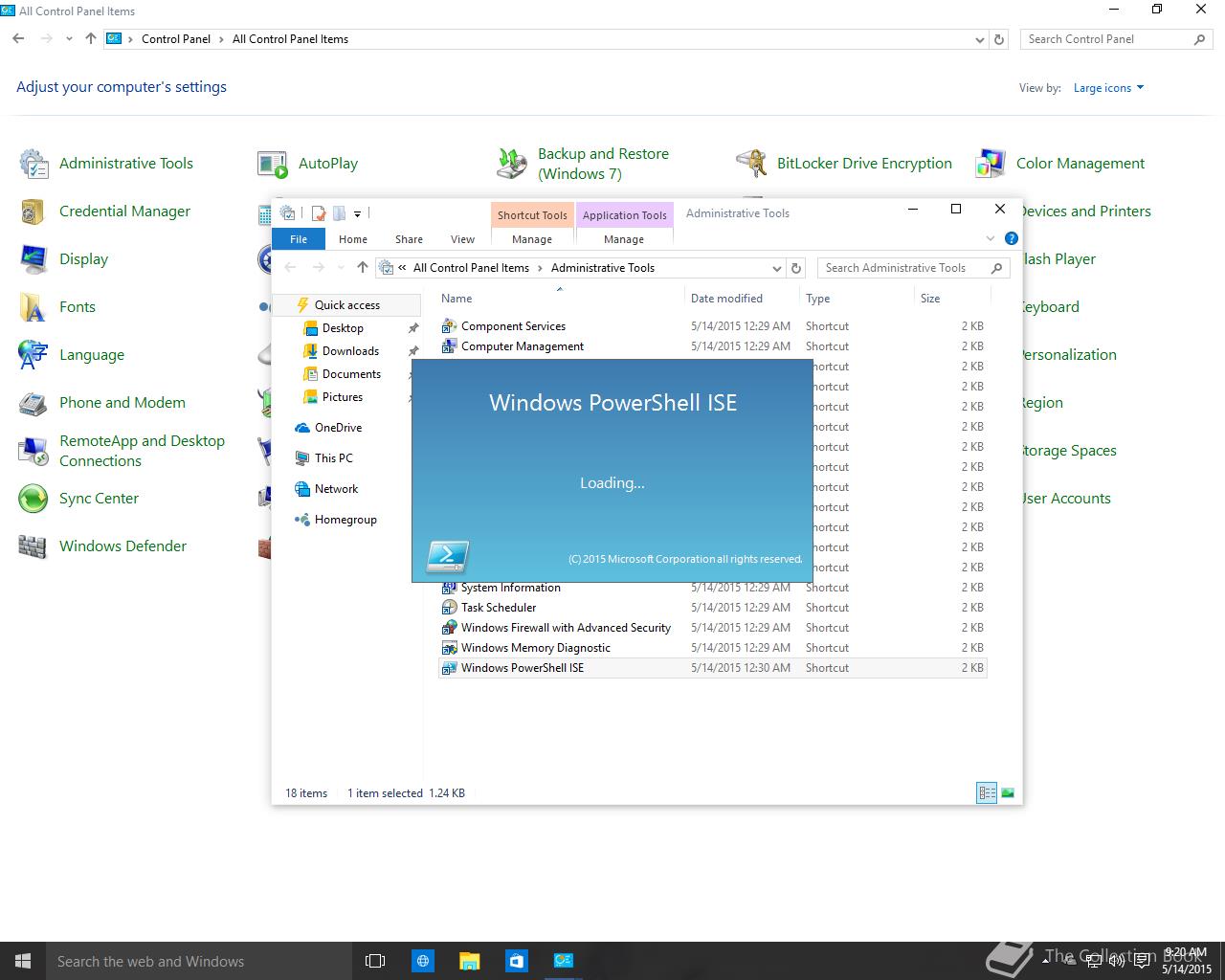The width and height of the screenshot is (1225, 980).
Task: Open Phone and Modem icon
Action: (x=33, y=403)
